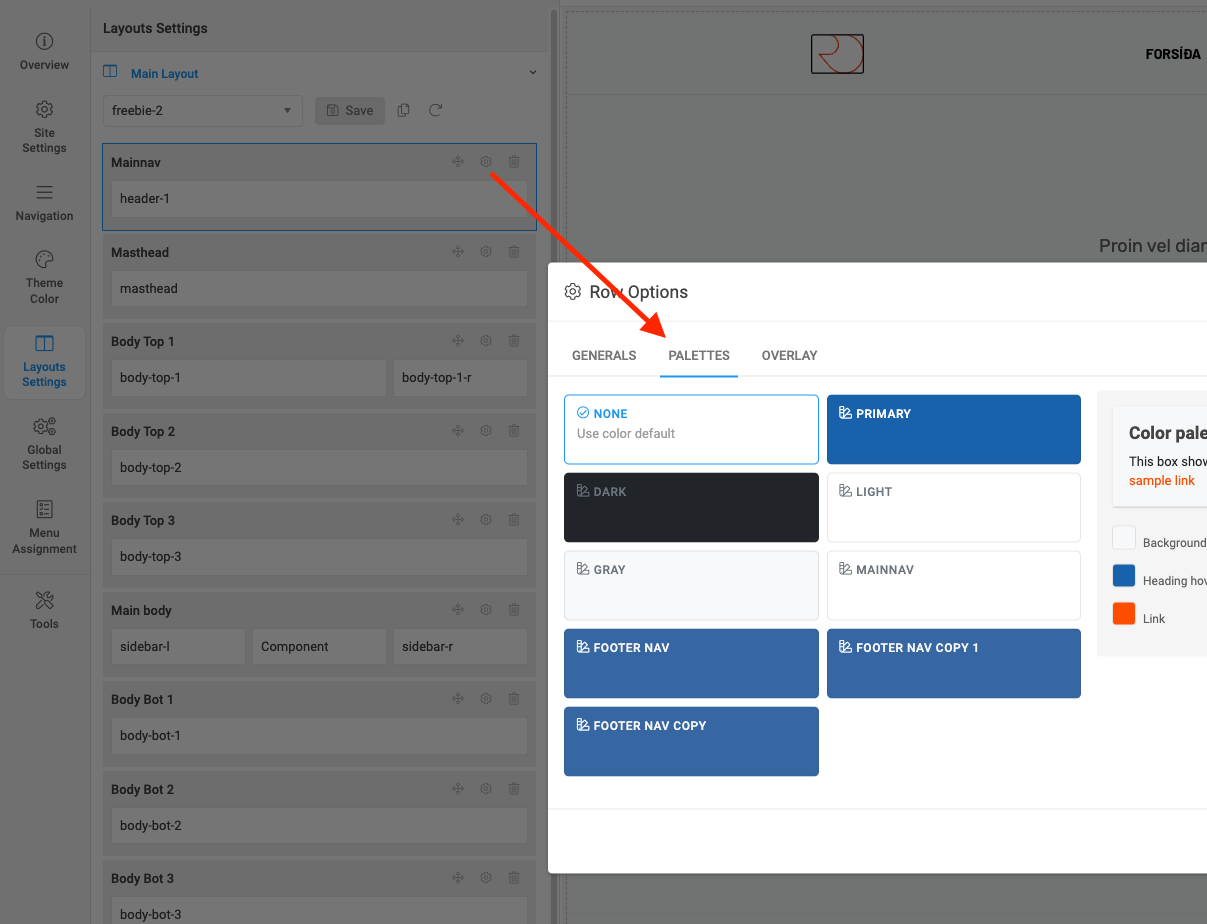Select the FOOTER NAV palette
This screenshot has height=924, width=1207.
tap(691, 663)
